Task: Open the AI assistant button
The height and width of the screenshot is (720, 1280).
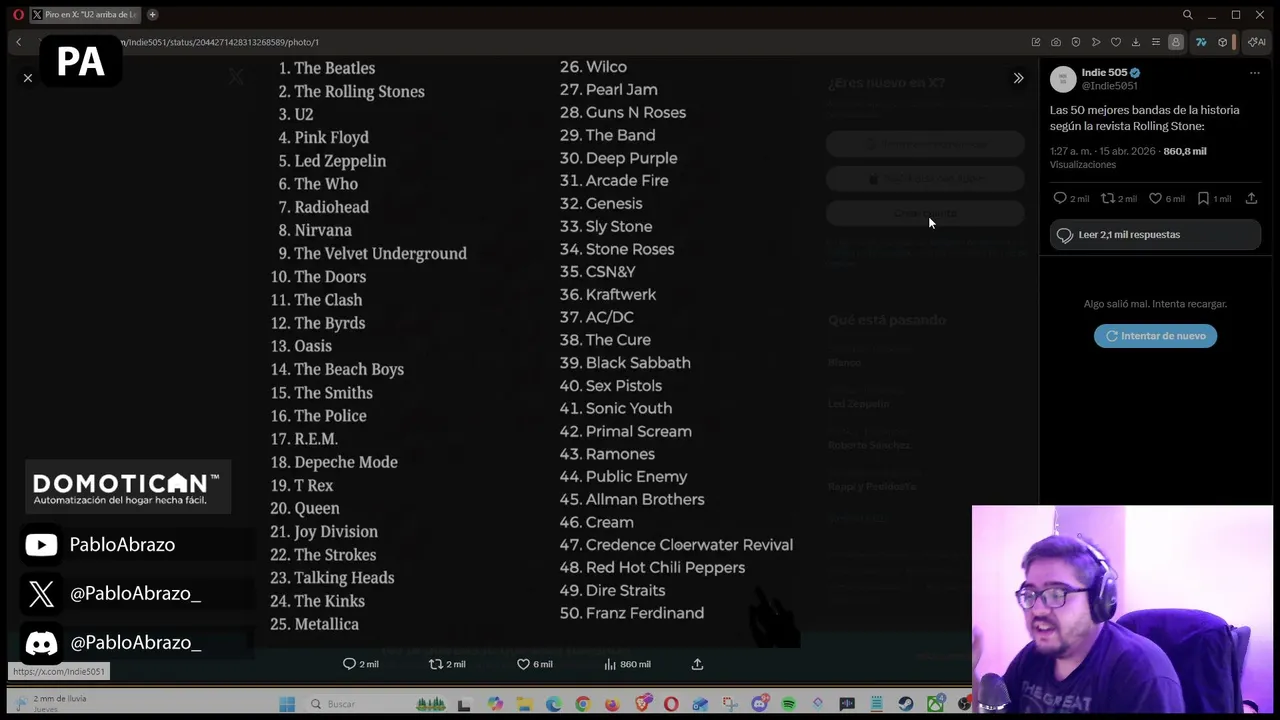Action: click(1257, 42)
